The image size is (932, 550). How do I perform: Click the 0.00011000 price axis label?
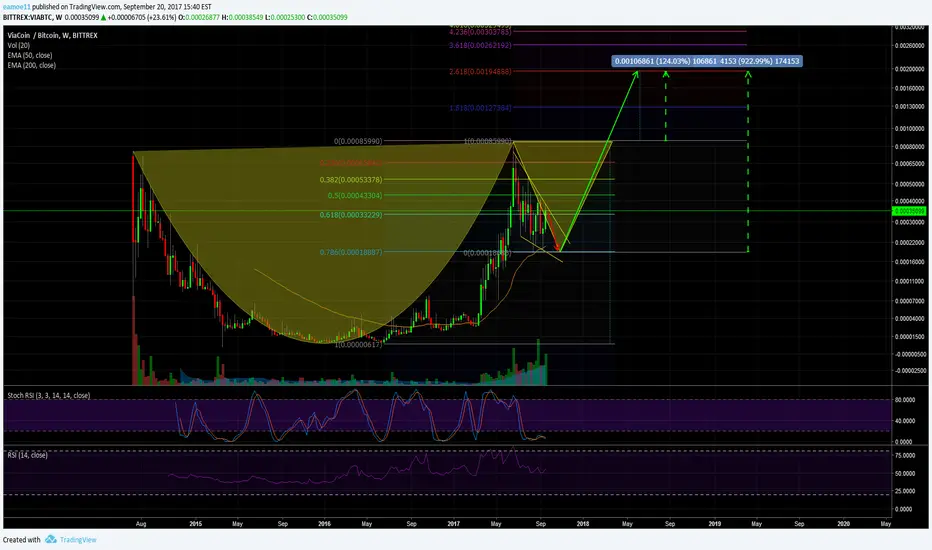coord(909,281)
